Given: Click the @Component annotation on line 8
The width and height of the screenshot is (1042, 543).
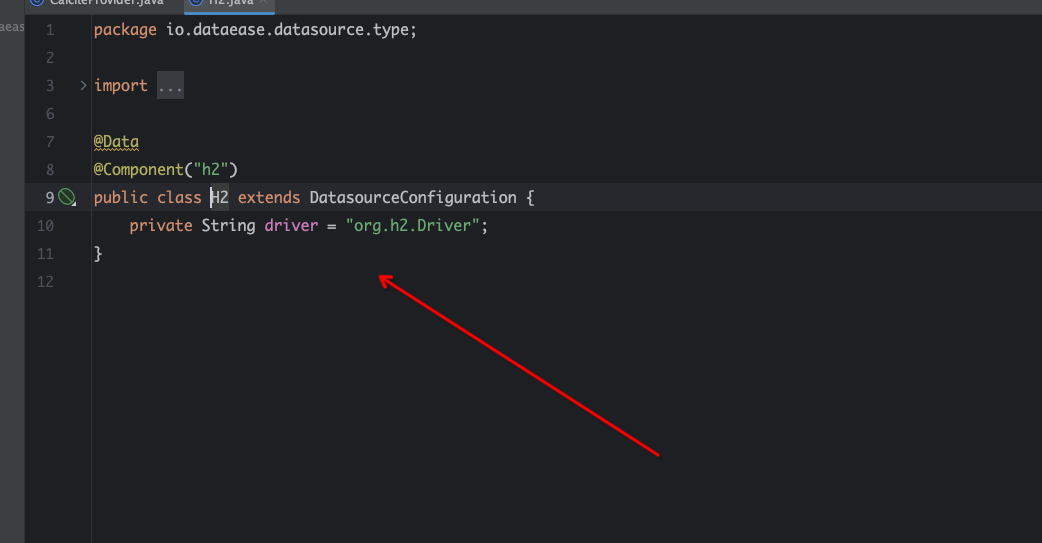Looking at the screenshot, I should click(x=138, y=170).
